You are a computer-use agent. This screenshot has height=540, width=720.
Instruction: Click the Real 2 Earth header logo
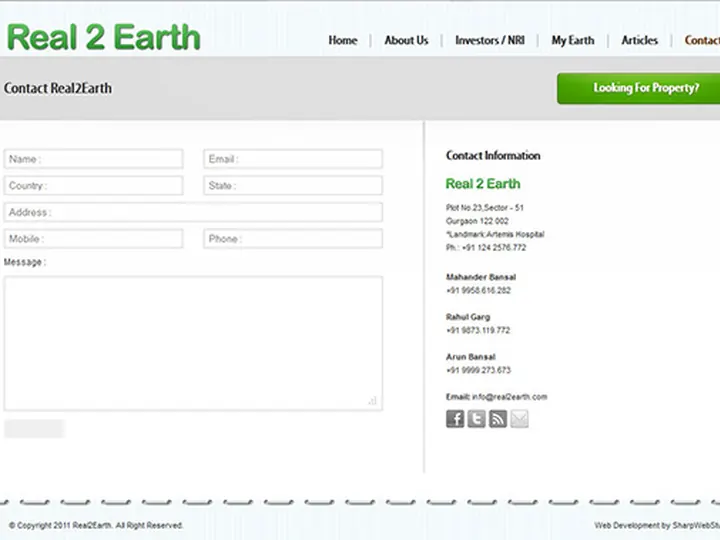pos(104,37)
